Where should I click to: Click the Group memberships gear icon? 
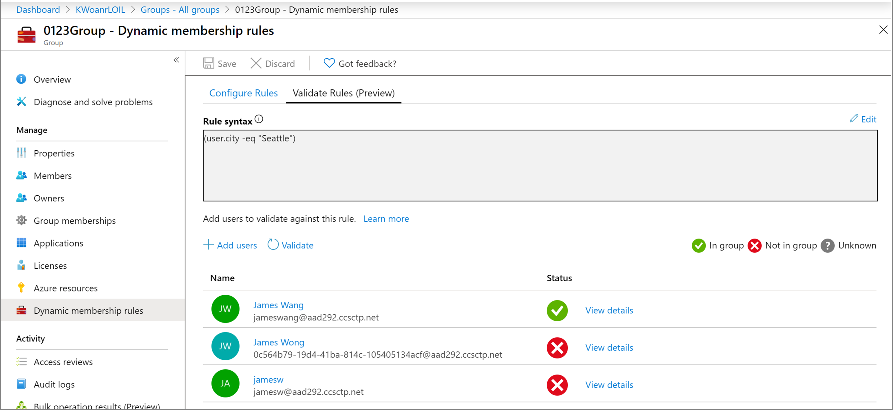(x=22, y=220)
